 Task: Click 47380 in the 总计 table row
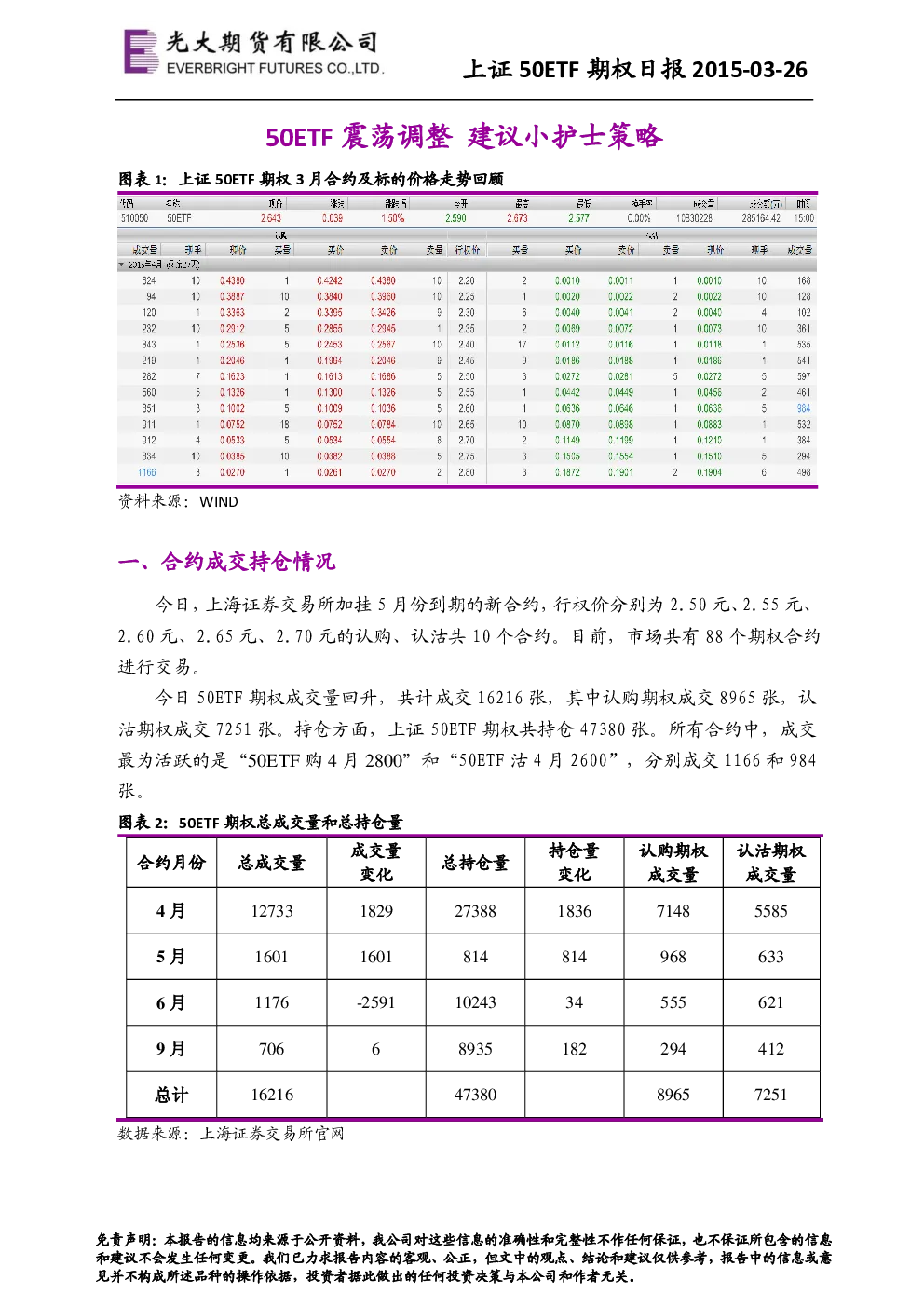point(475,1095)
